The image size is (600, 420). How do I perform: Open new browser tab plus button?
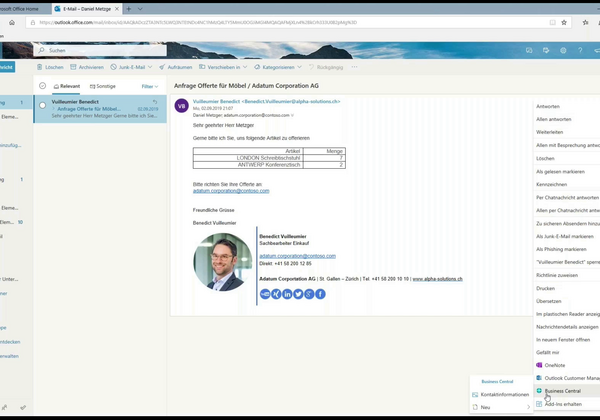pos(129,8)
